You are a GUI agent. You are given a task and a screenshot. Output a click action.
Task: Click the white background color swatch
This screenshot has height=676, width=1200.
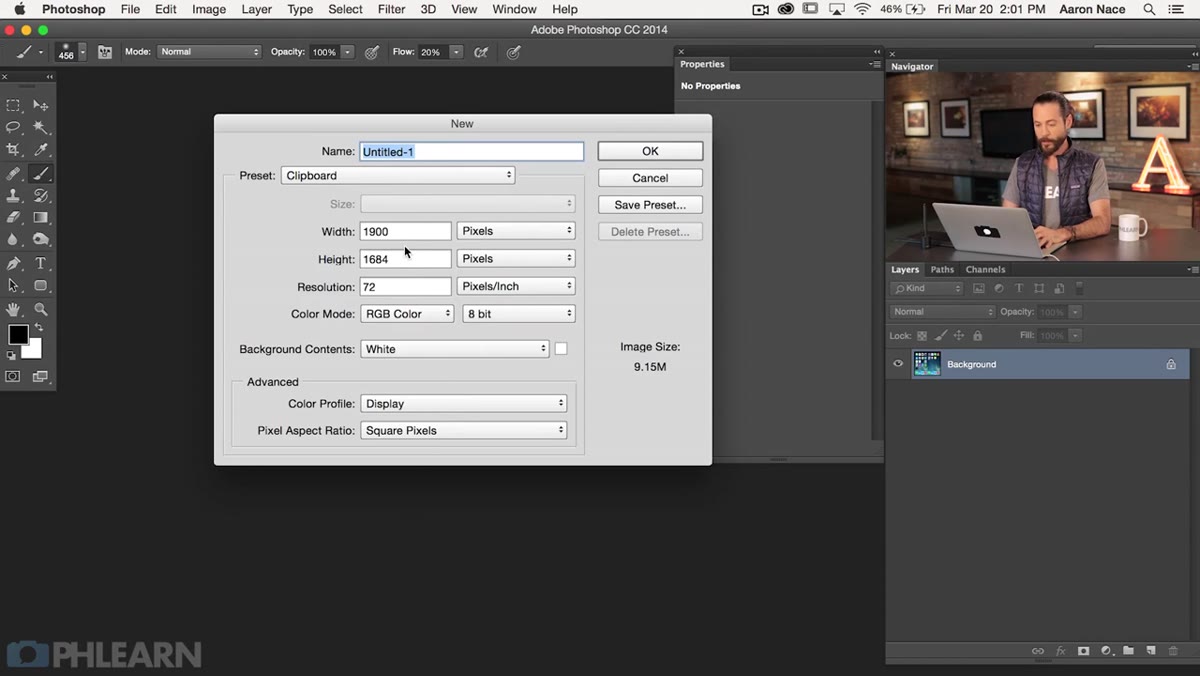(x=33, y=349)
